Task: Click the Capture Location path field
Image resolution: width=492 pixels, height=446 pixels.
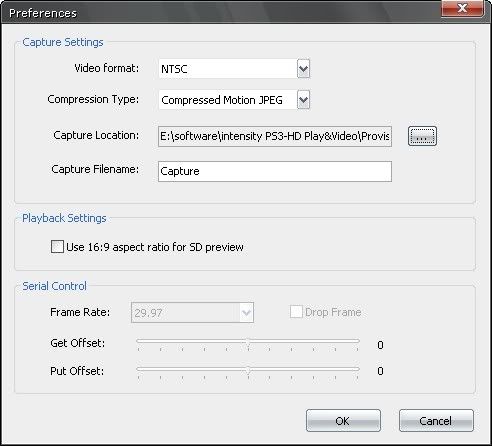Action: click(x=275, y=136)
